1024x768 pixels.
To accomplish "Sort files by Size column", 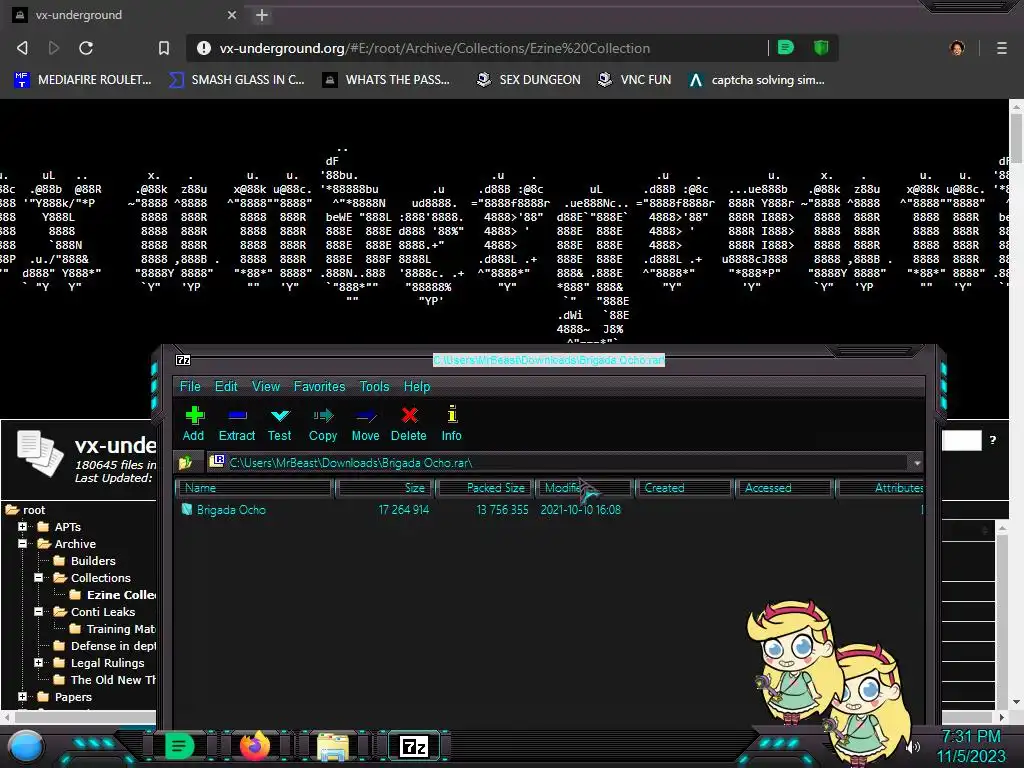I will point(385,488).
